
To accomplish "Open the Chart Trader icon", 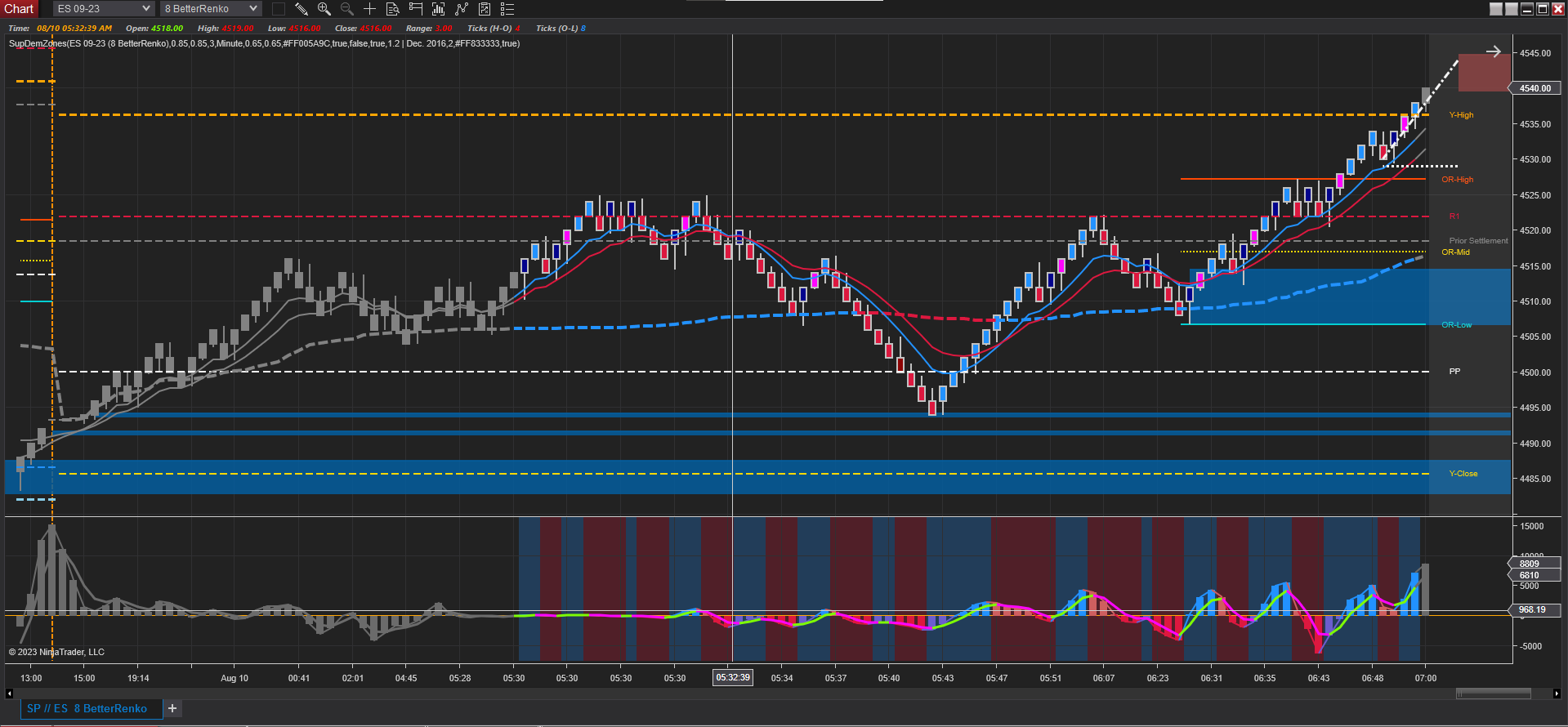I will [415, 9].
